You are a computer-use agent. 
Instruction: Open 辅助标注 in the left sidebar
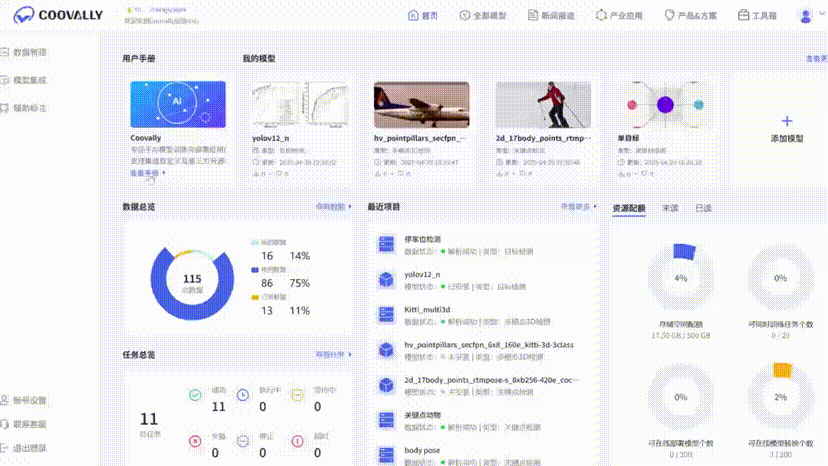point(24,108)
